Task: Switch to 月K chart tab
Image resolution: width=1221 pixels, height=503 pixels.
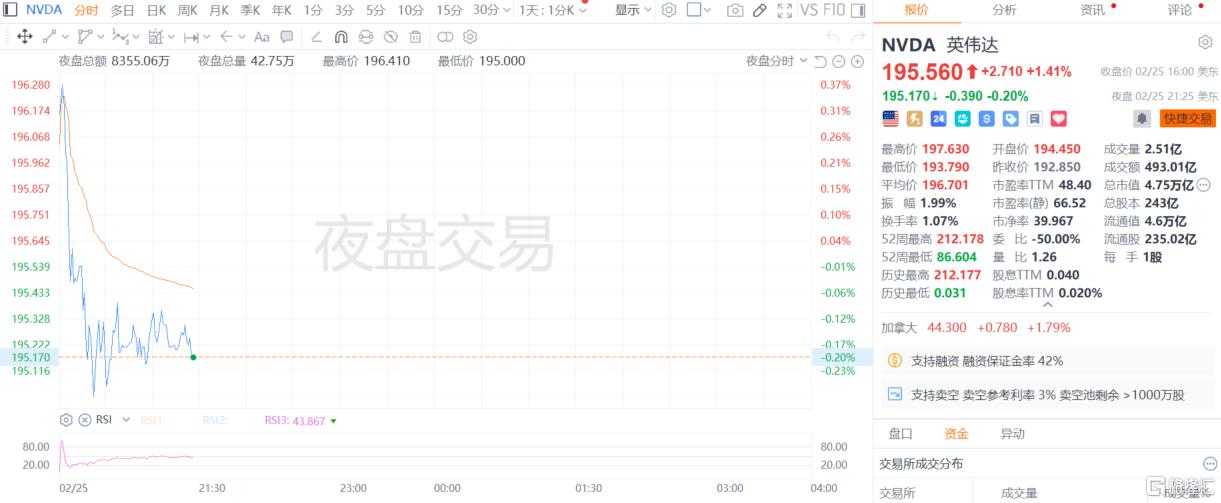Action: click(218, 10)
